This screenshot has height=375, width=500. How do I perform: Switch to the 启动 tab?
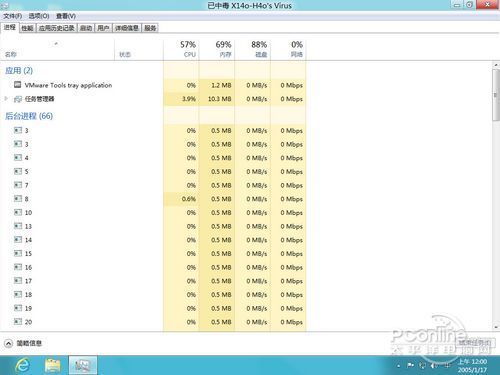[86, 28]
